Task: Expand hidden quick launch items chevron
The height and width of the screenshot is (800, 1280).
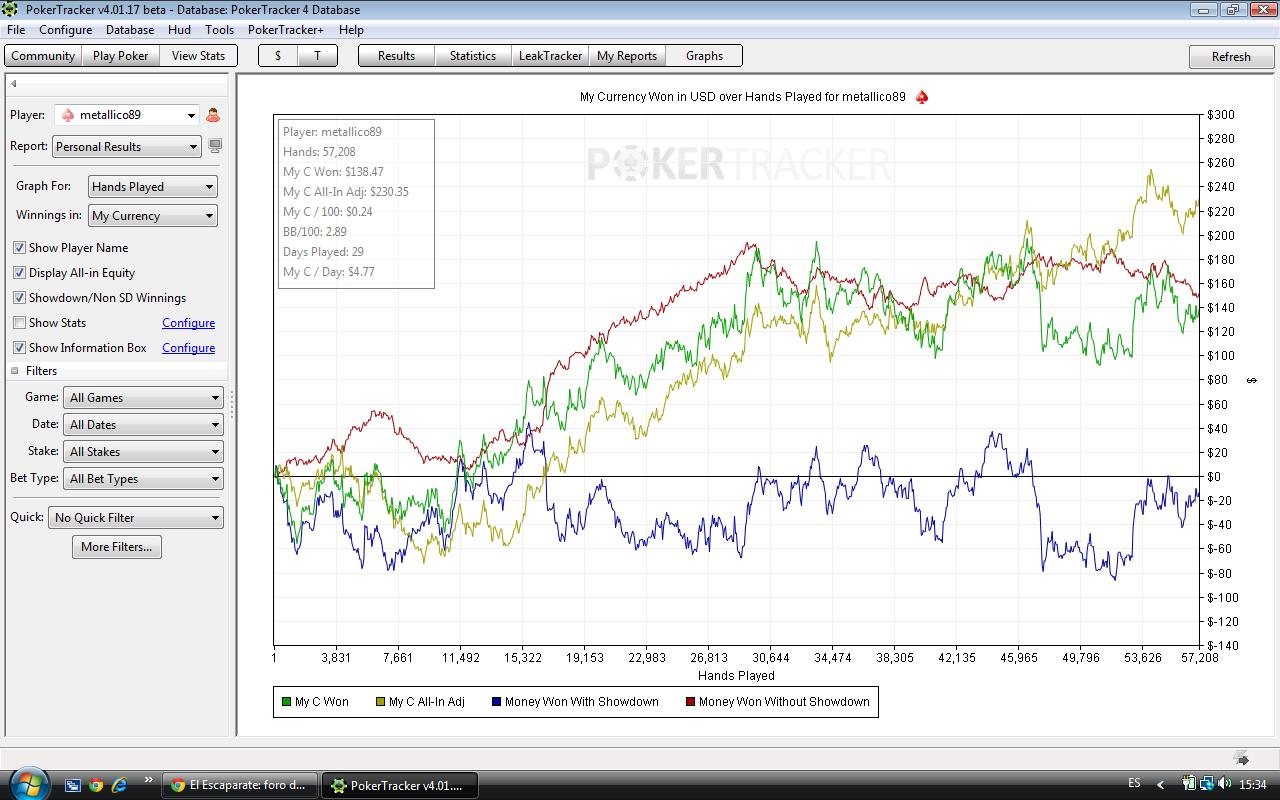Action: (x=149, y=780)
